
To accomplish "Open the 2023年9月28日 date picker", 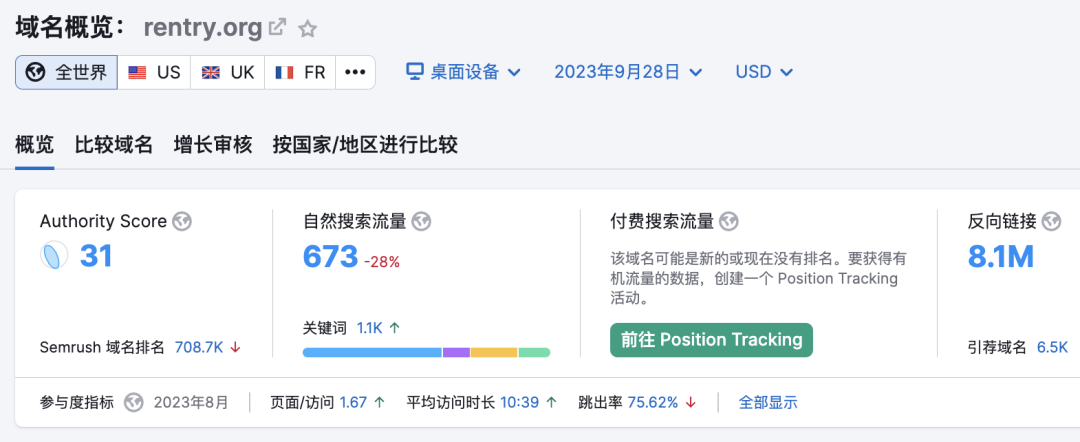I will tap(628, 72).
